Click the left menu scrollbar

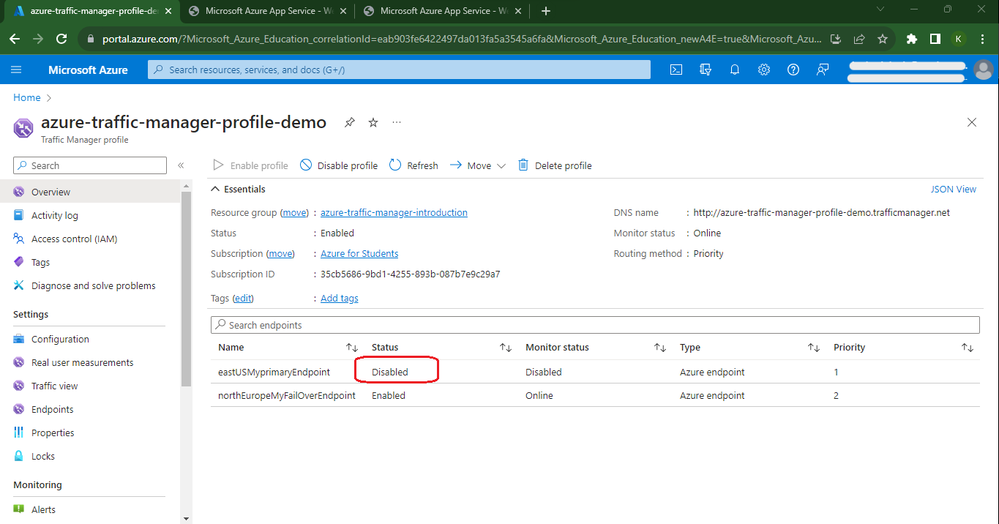[186, 289]
